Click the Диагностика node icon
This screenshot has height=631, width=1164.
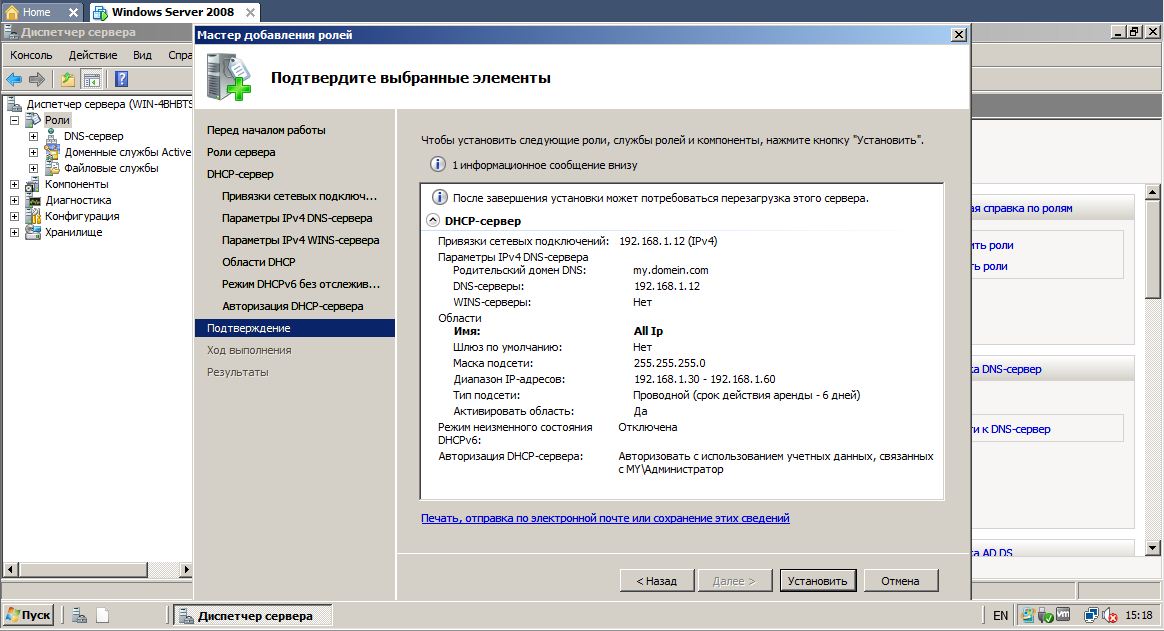click(33, 200)
